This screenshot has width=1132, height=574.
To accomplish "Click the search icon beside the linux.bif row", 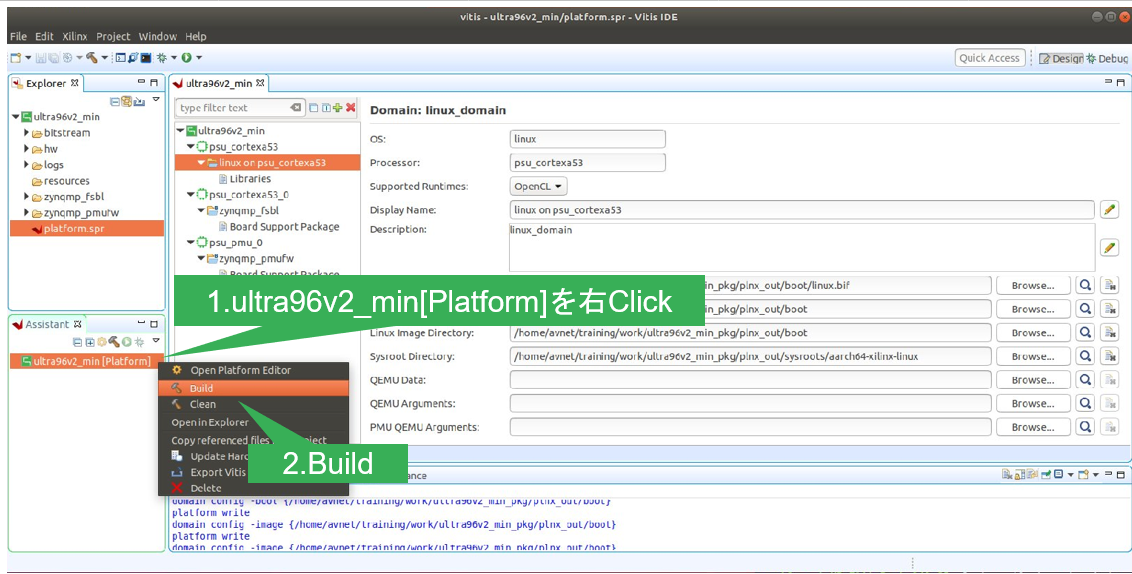I will point(1084,285).
